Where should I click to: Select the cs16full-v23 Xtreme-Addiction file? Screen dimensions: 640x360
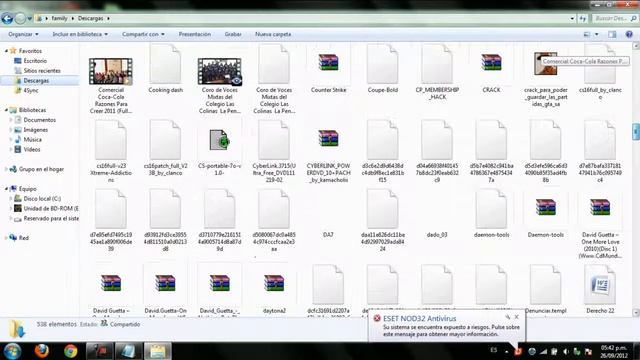pos(111,140)
